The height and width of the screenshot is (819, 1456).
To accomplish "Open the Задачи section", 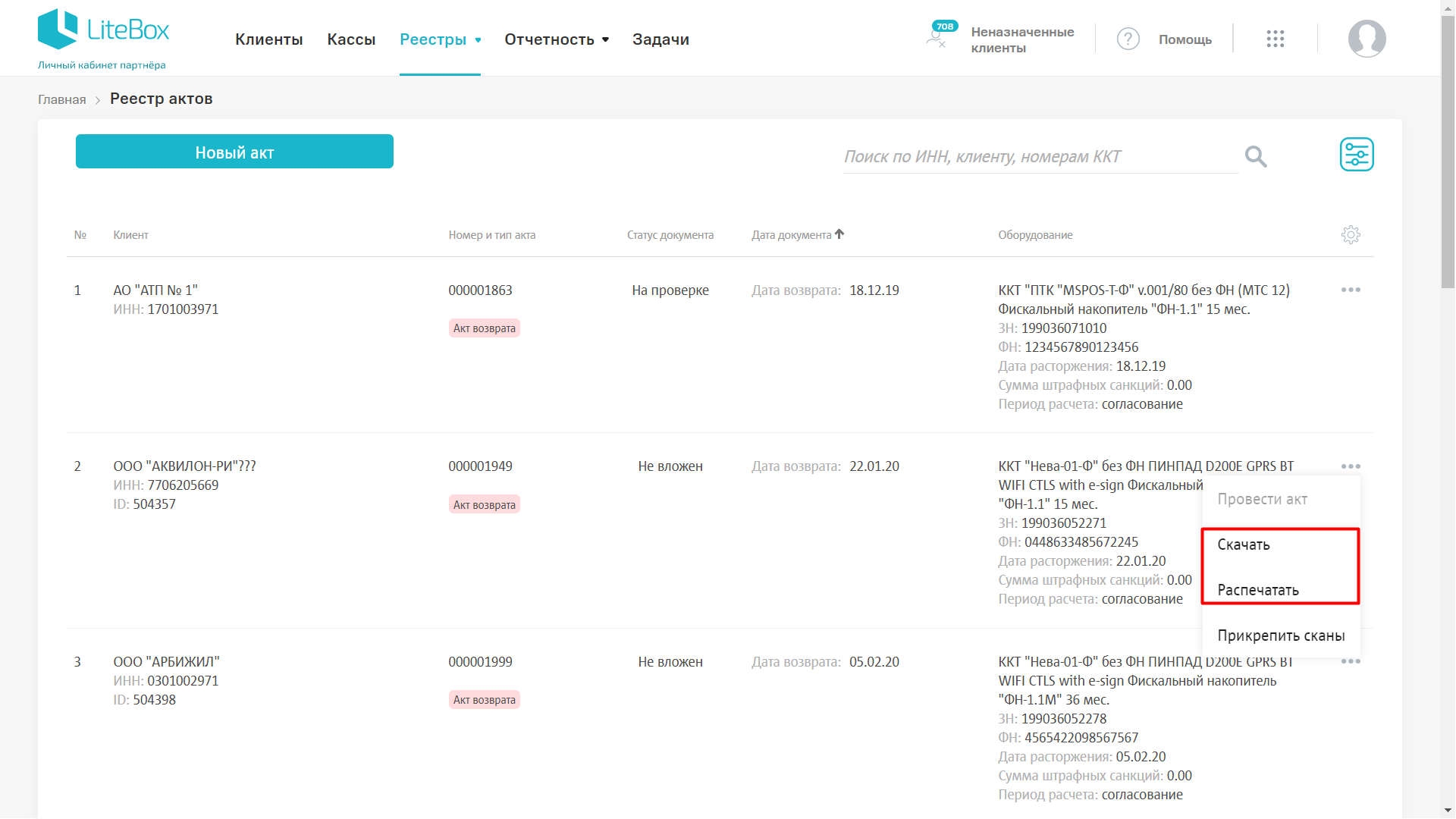I will [x=661, y=39].
